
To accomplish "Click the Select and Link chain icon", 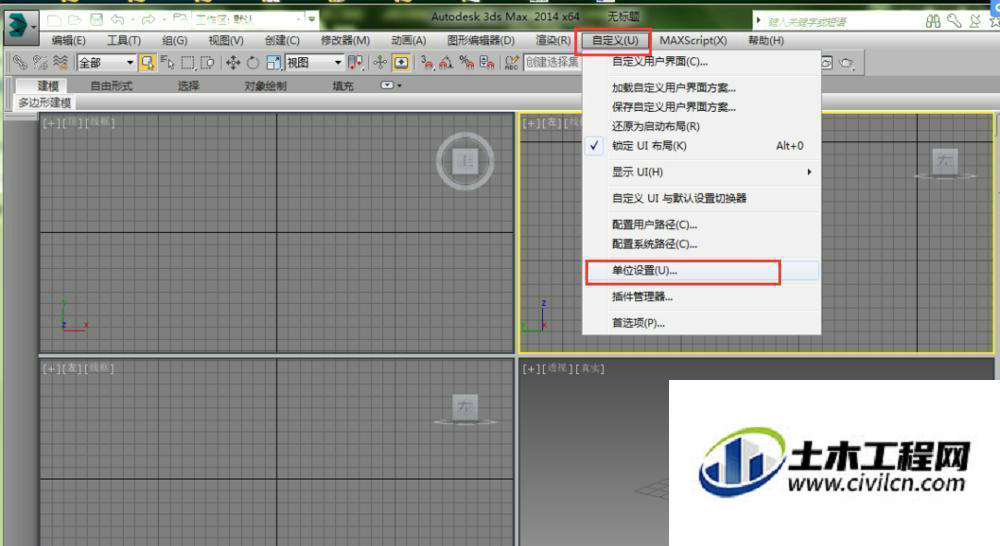I will click(20, 62).
